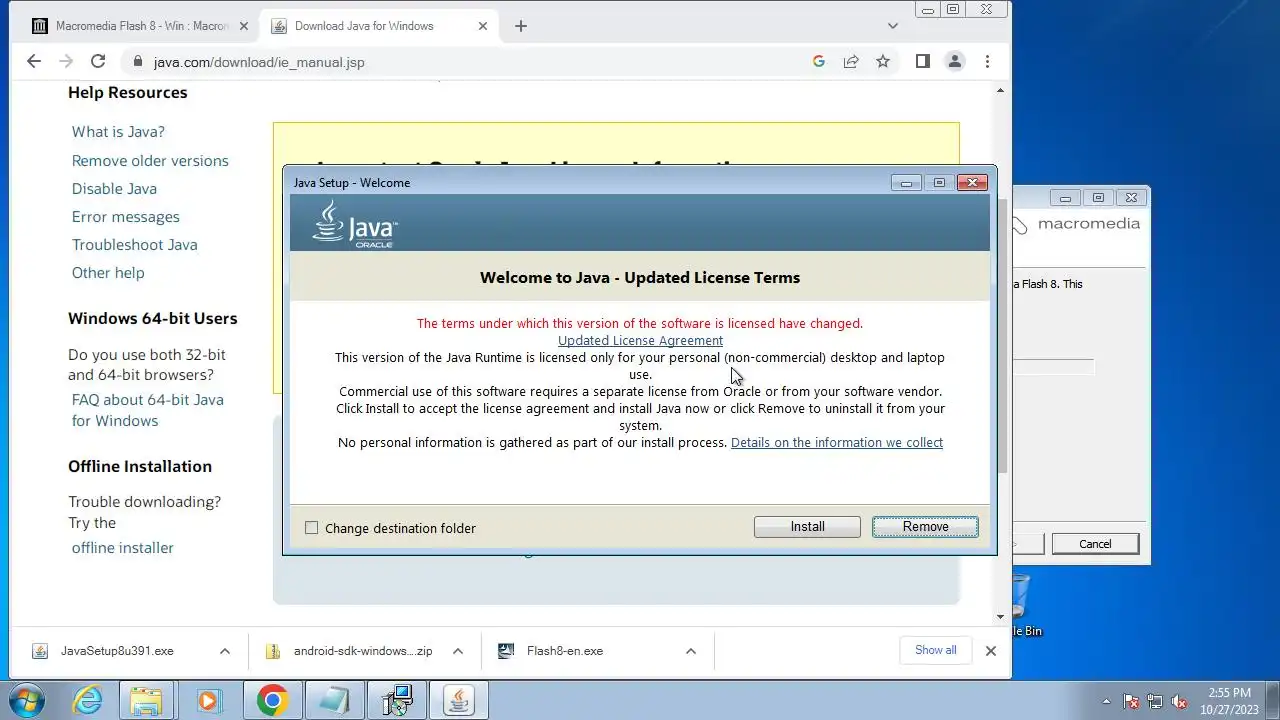Click the page scrollbar up arrow
The image size is (1280, 720).
[1000, 91]
